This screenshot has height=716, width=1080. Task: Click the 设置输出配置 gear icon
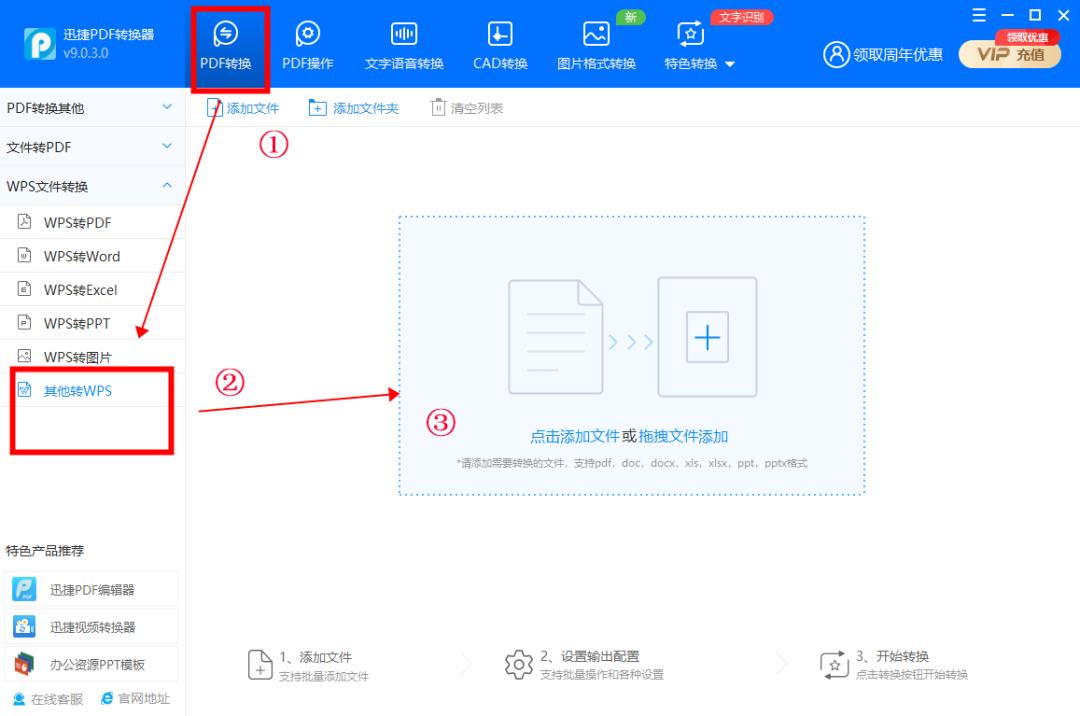(519, 665)
